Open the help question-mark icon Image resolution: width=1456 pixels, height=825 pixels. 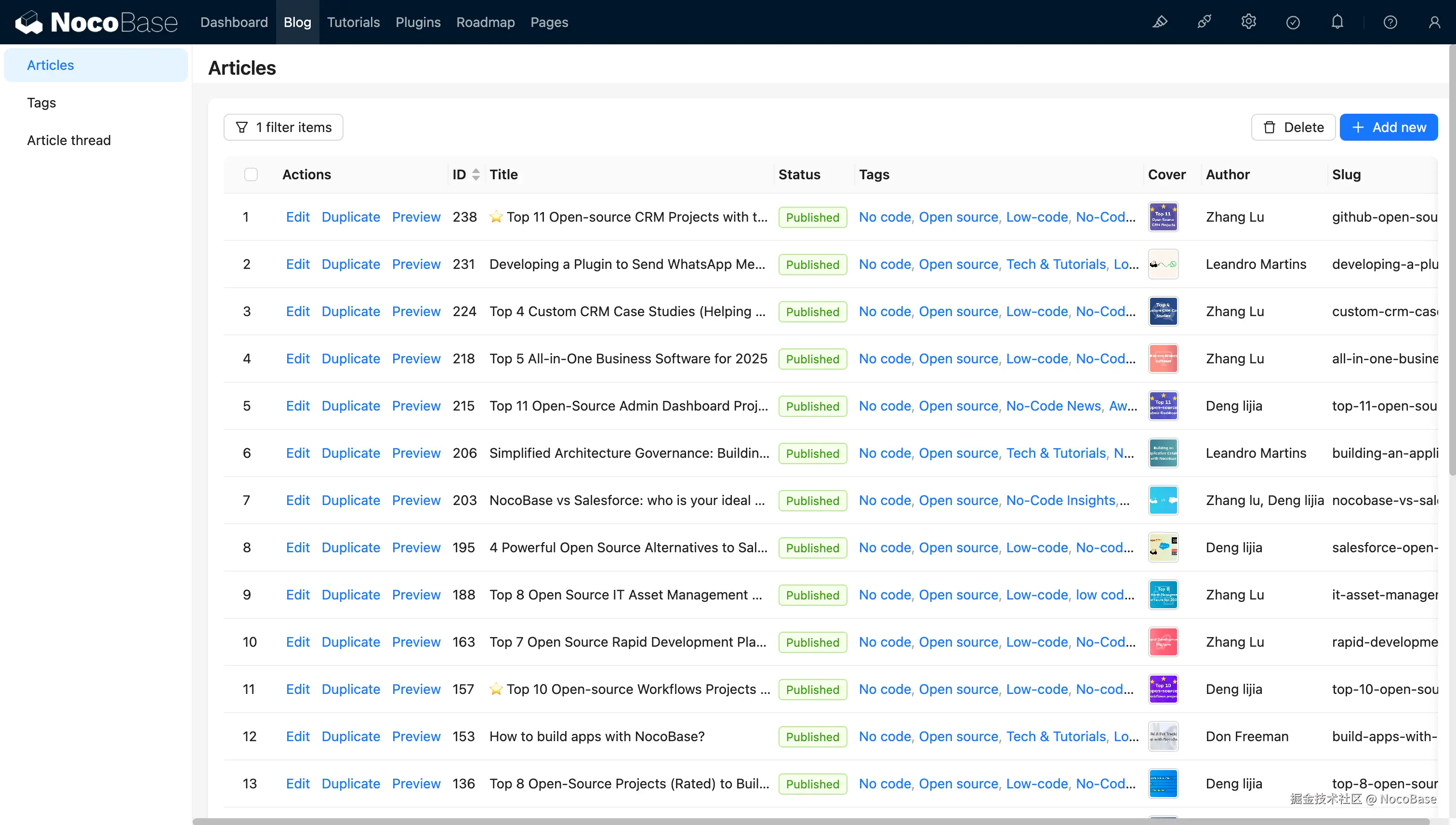pos(1390,22)
